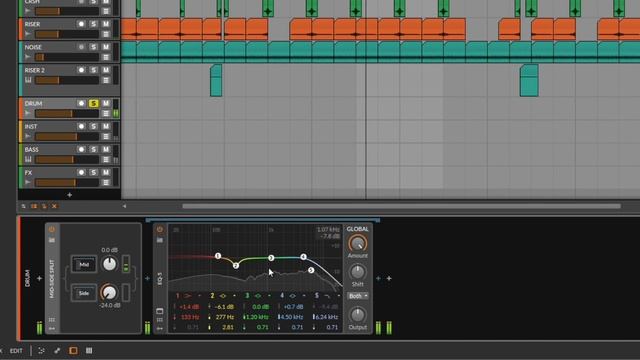This screenshot has width=640, height=360.
Task: Open band 3 type dropdown arrow
Action: [x=269, y=296]
